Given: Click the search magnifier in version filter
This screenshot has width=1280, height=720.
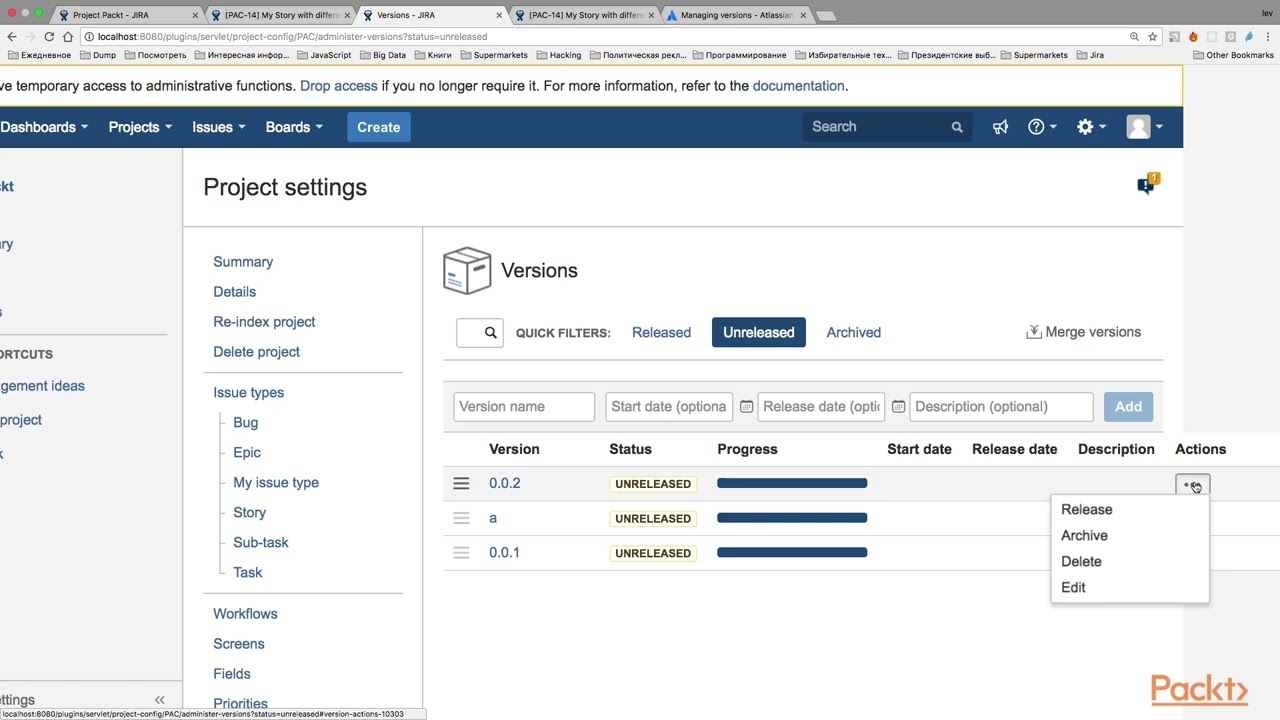Looking at the screenshot, I should click(491, 332).
